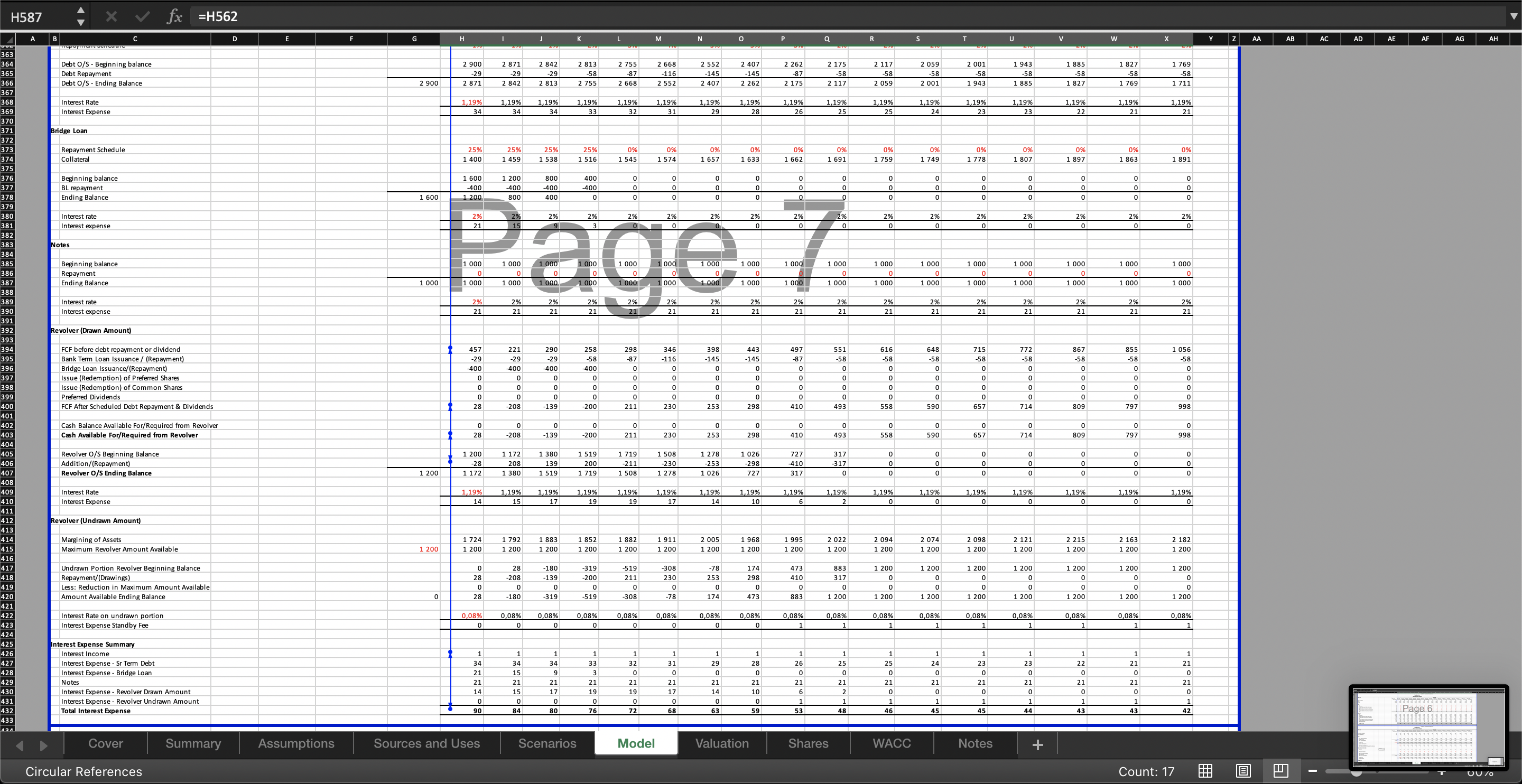Select column G header

414,39
